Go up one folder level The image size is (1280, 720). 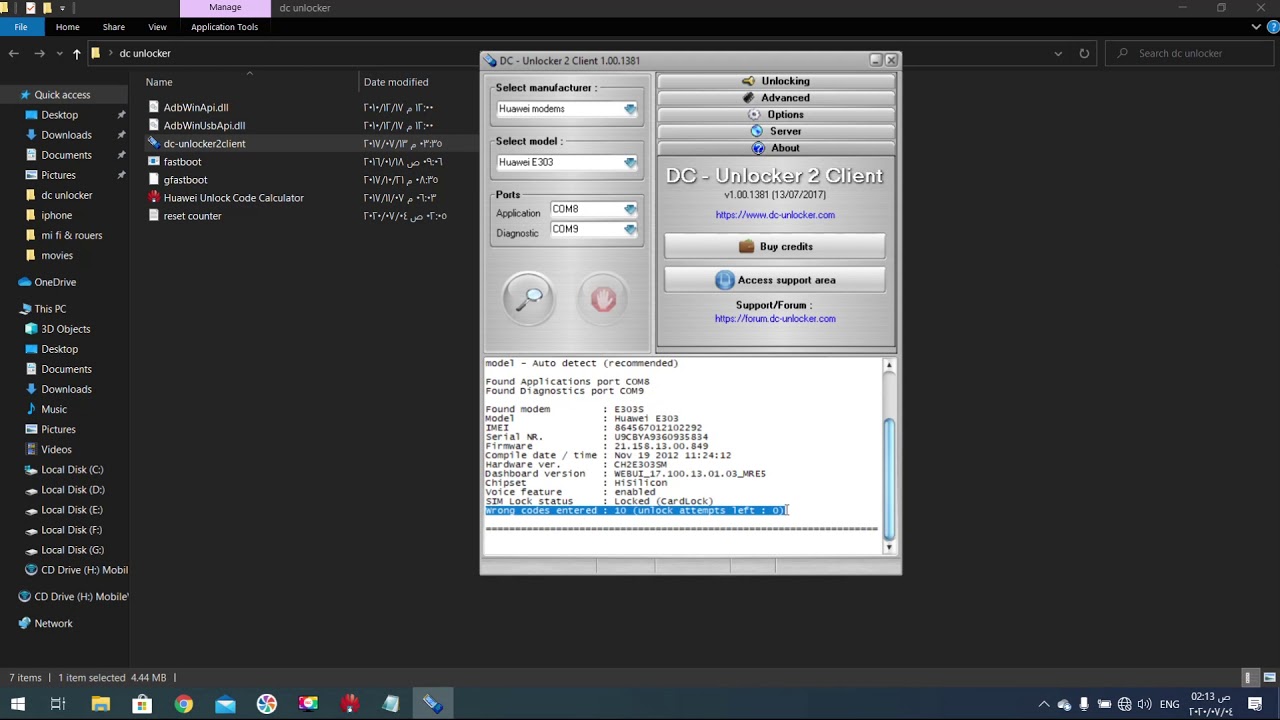click(x=76, y=53)
